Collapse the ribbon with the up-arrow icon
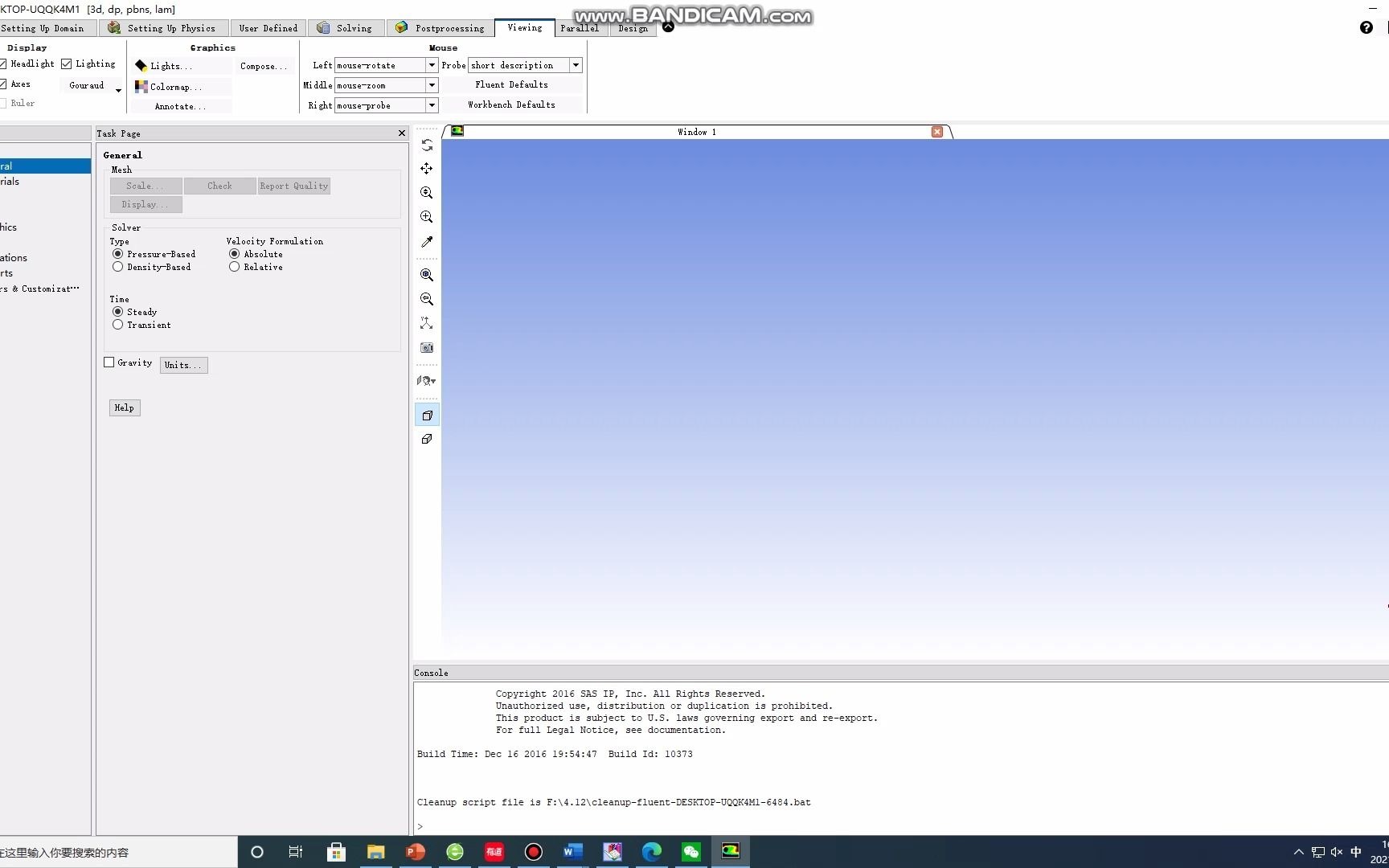 (668, 27)
